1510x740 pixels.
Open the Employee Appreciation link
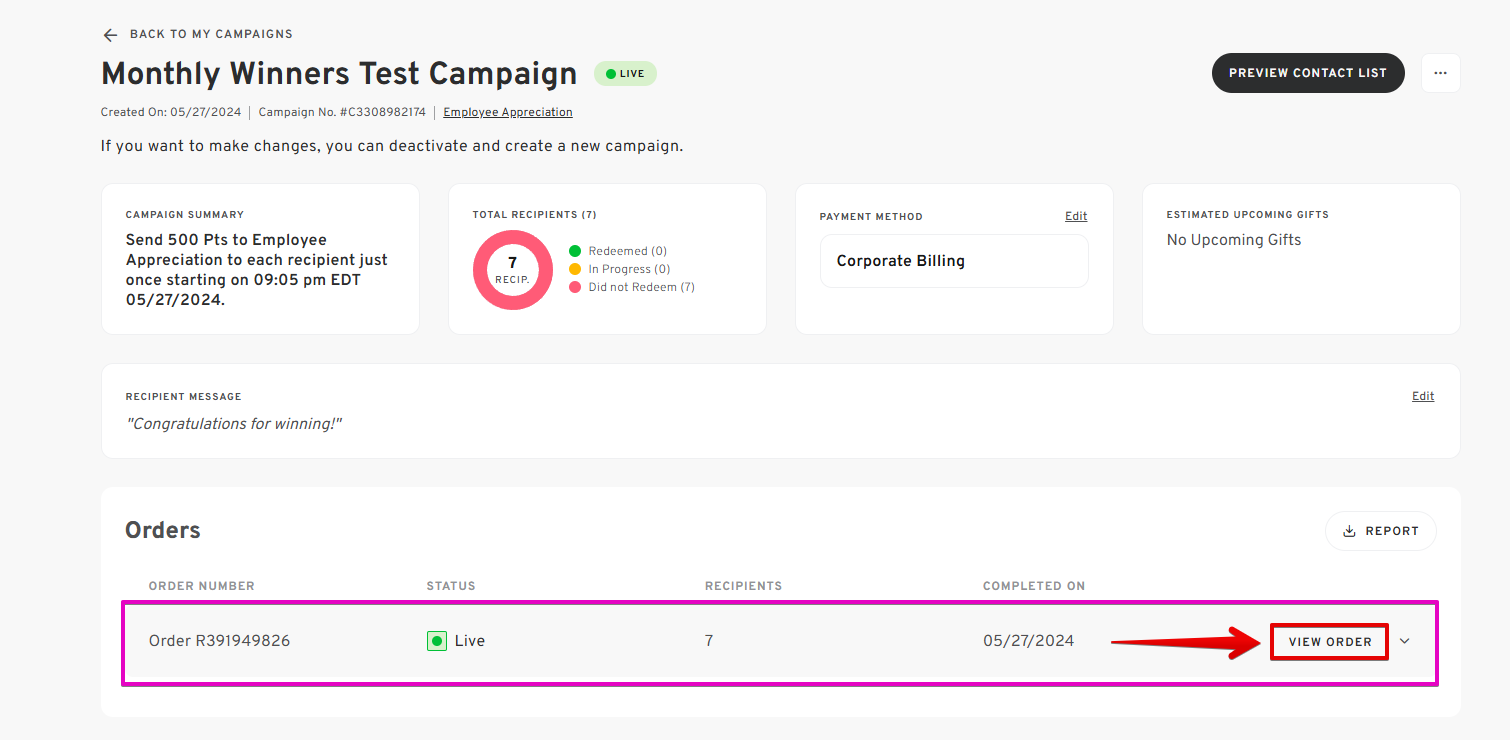coord(508,112)
